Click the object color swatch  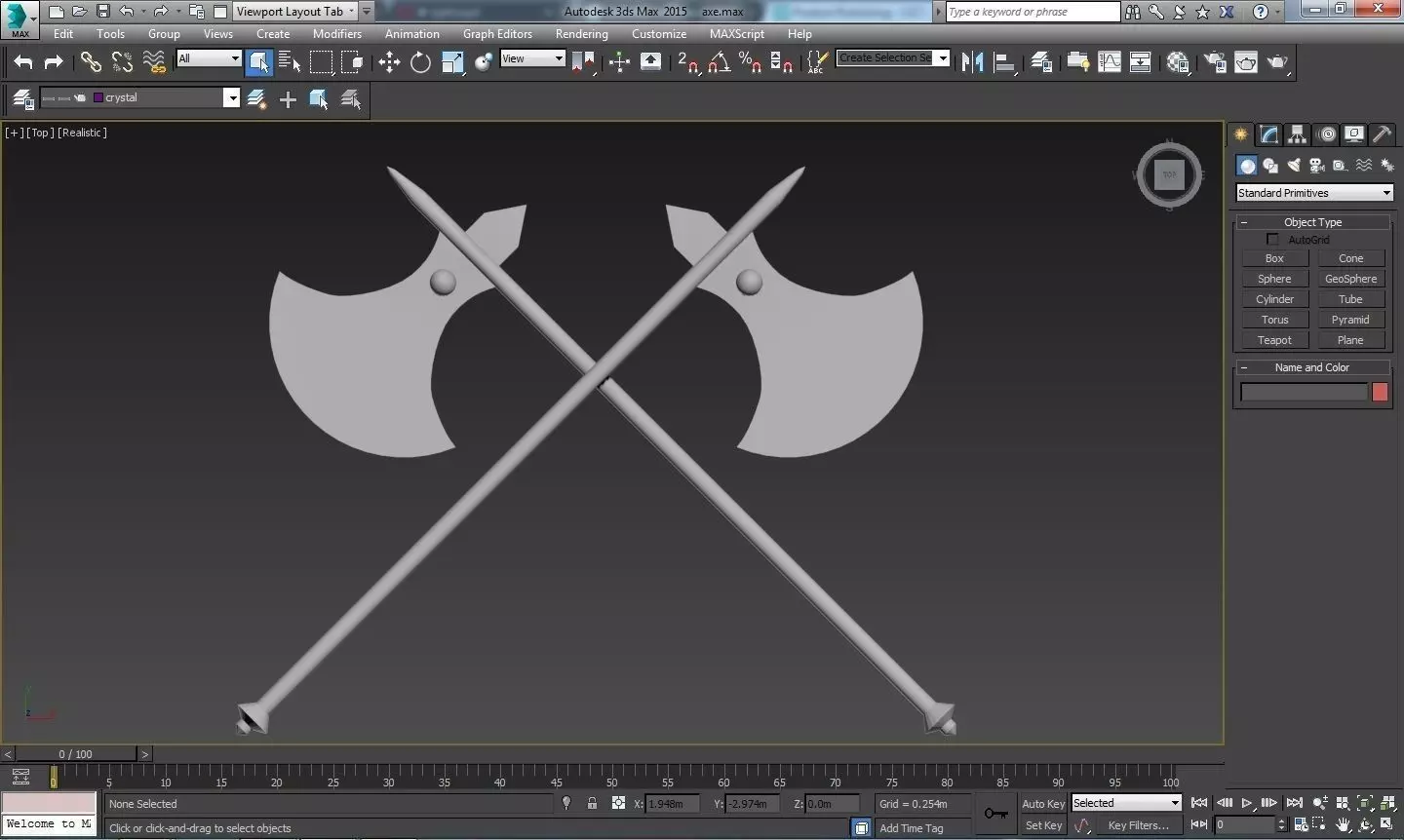1380,392
